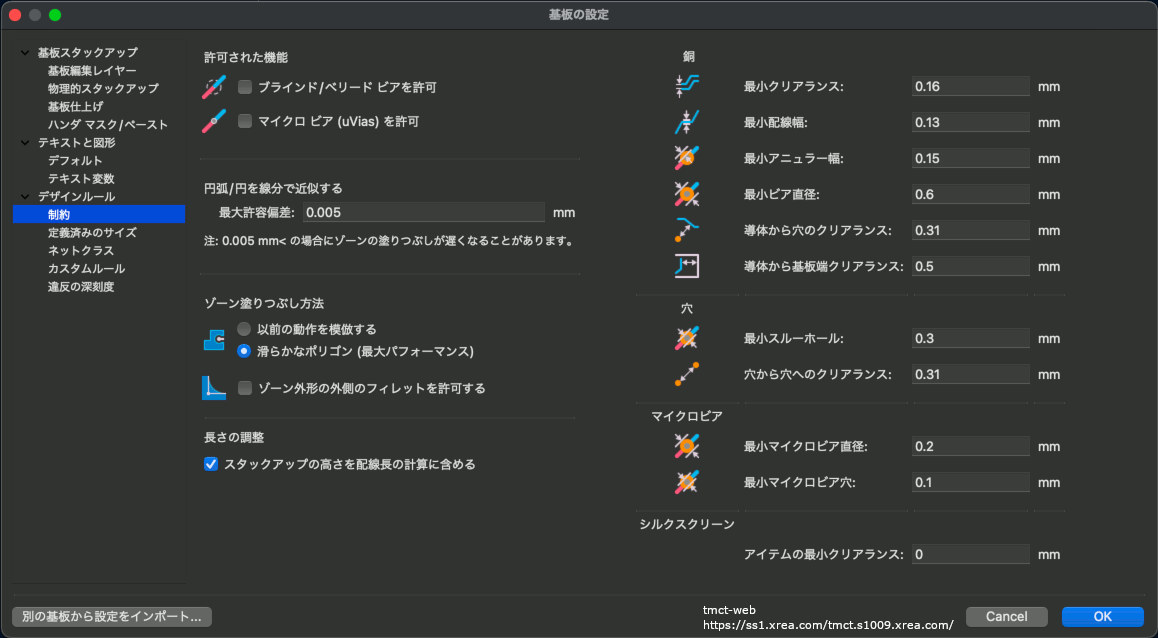Collapse the デザインルール tree section
Image resolution: width=1158 pixels, height=638 pixels.
(25, 196)
